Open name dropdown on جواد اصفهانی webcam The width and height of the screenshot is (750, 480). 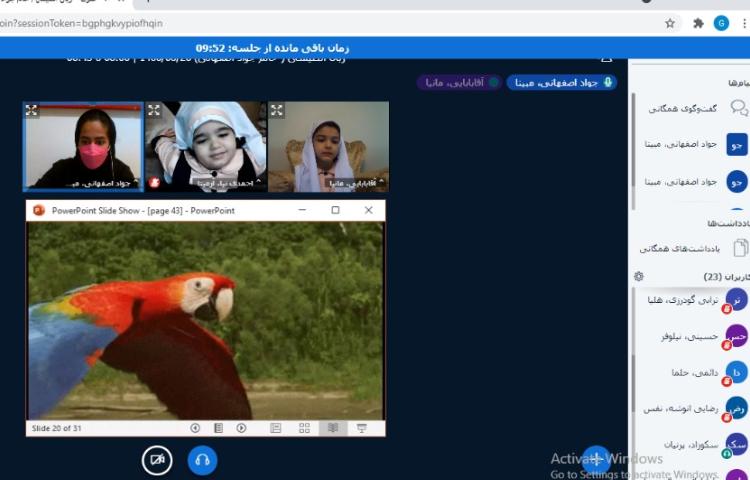point(101,183)
